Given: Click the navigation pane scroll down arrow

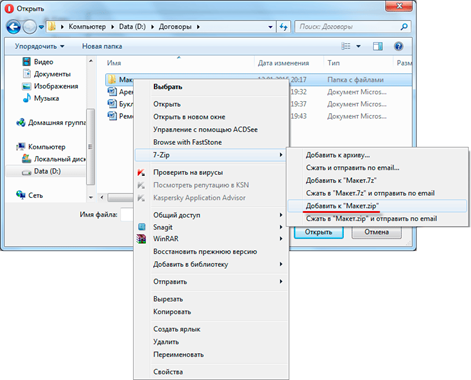Looking at the screenshot, I should [x=91, y=197].
